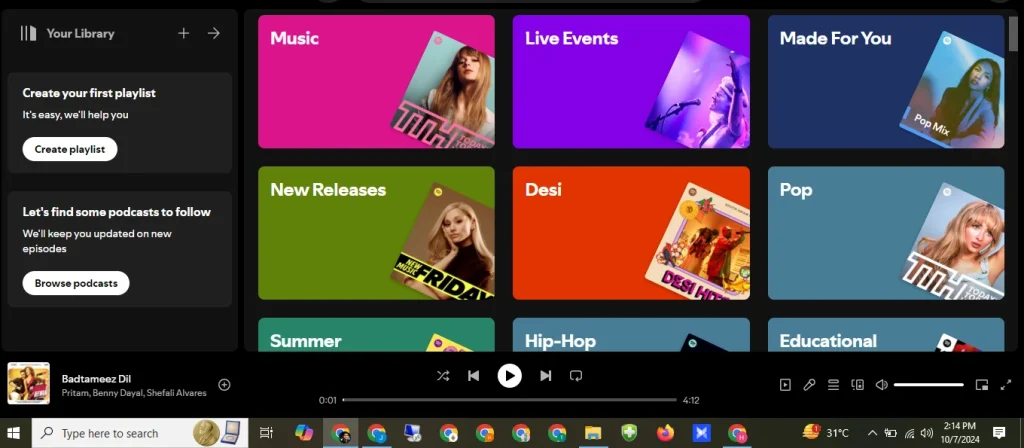Skip to the previous track

tap(474, 376)
